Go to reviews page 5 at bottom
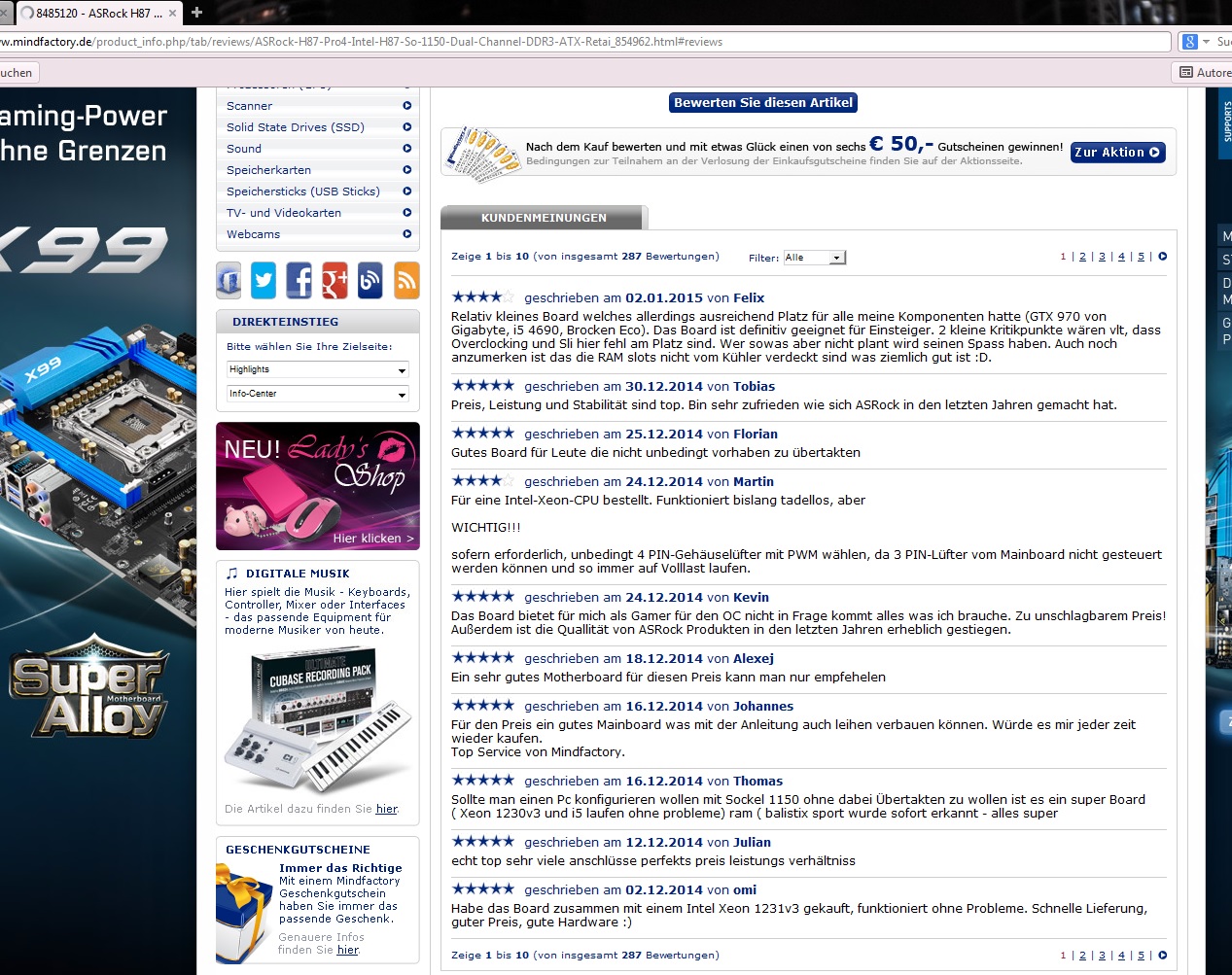Viewport: 1232px width, 975px height. tap(1141, 955)
